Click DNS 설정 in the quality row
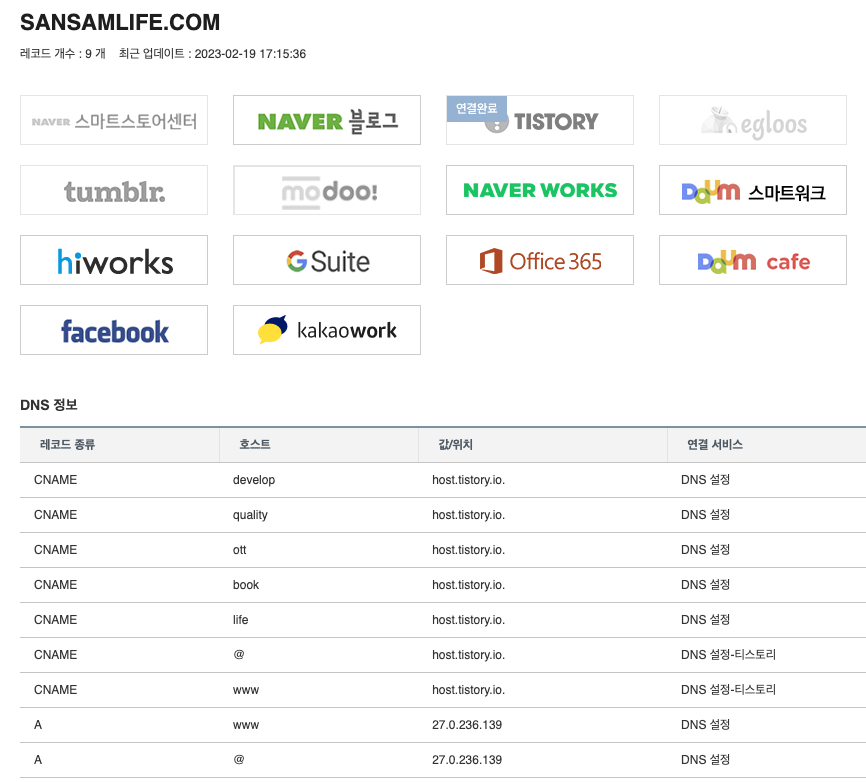The height and width of the screenshot is (782, 866). click(x=705, y=515)
